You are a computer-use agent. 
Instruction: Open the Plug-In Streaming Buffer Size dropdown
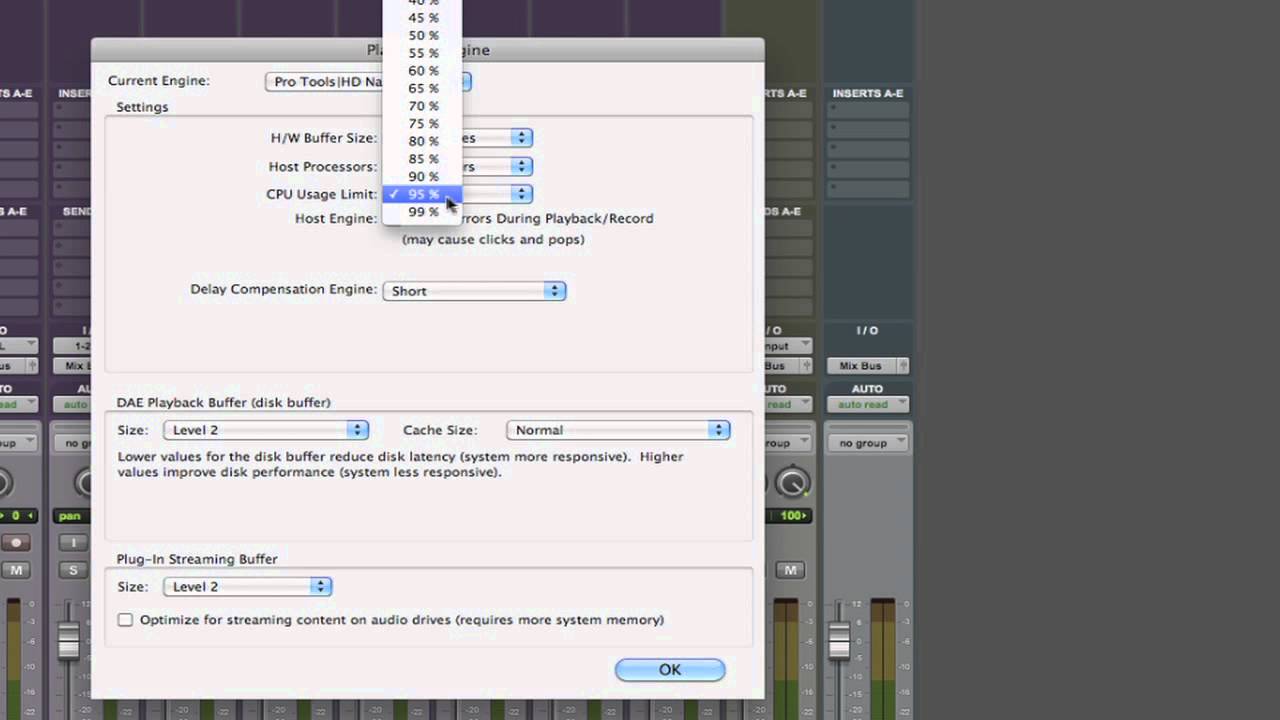coord(247,587)
